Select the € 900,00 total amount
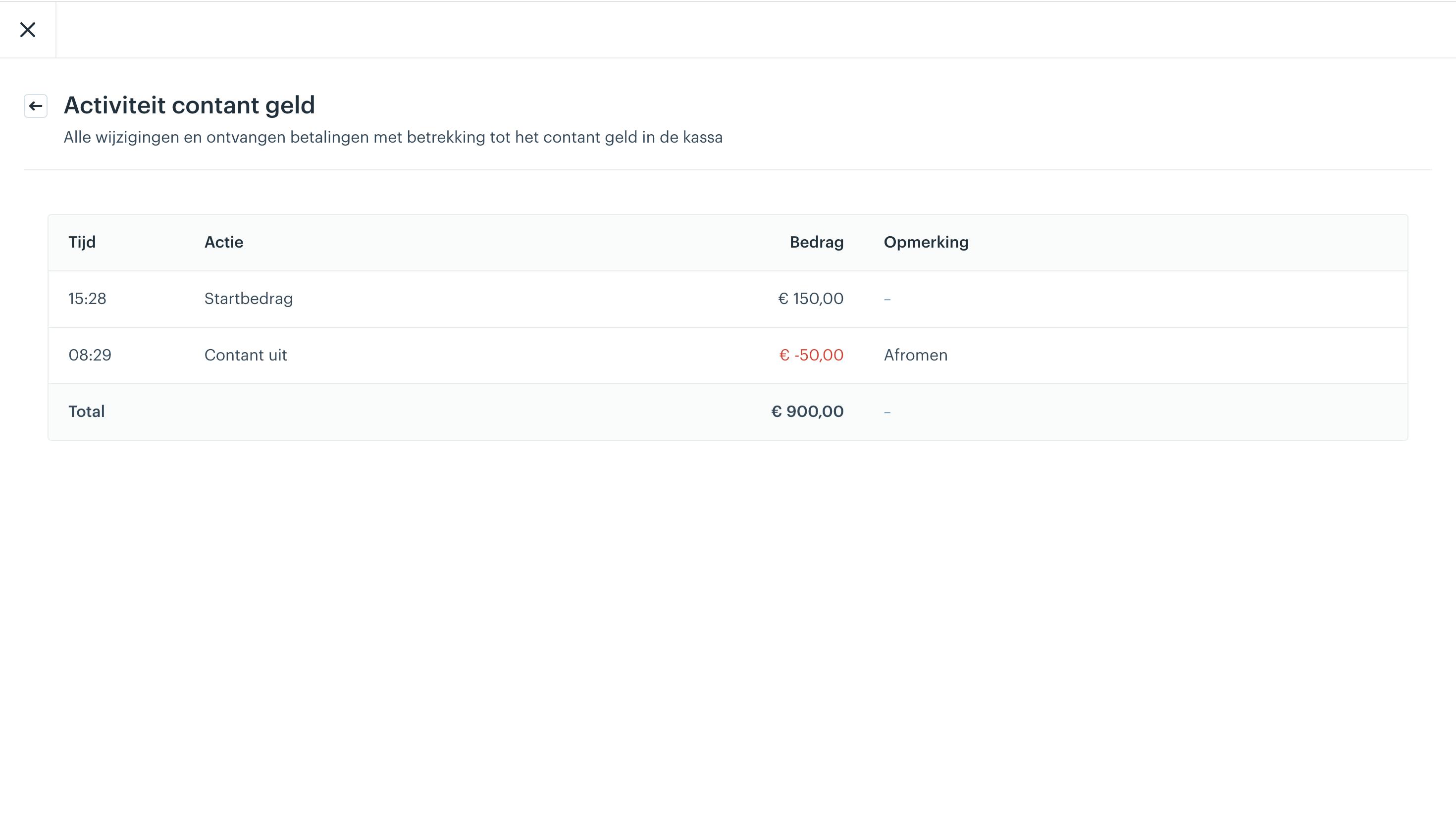 pos(807,412)
